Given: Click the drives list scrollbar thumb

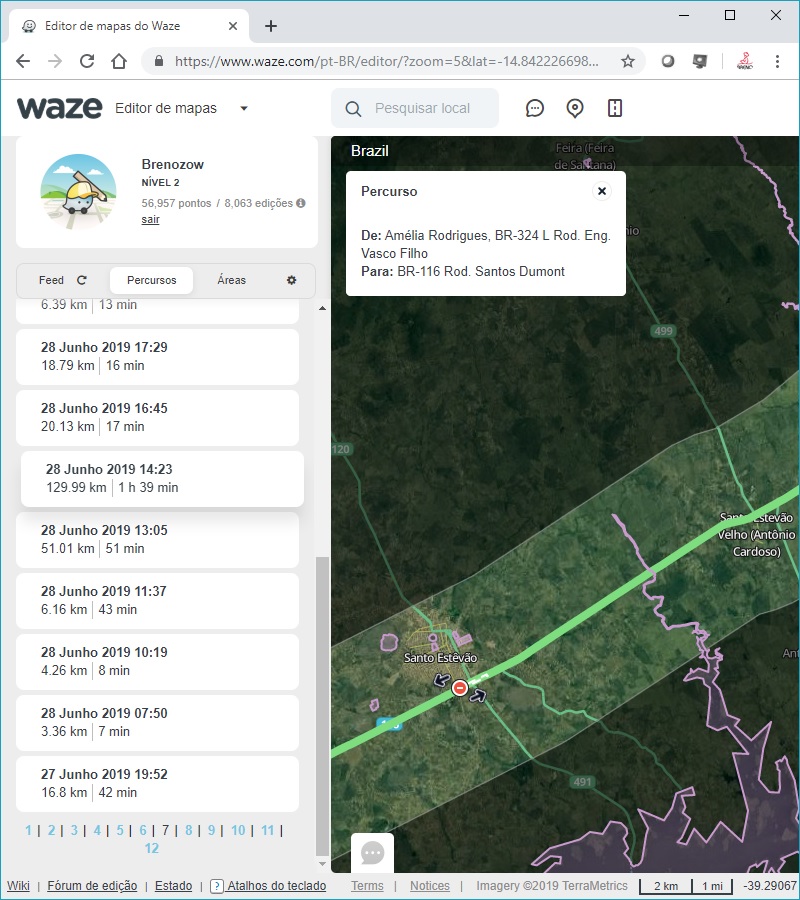Looking at the screenshot, I should (x=321, y=700).
